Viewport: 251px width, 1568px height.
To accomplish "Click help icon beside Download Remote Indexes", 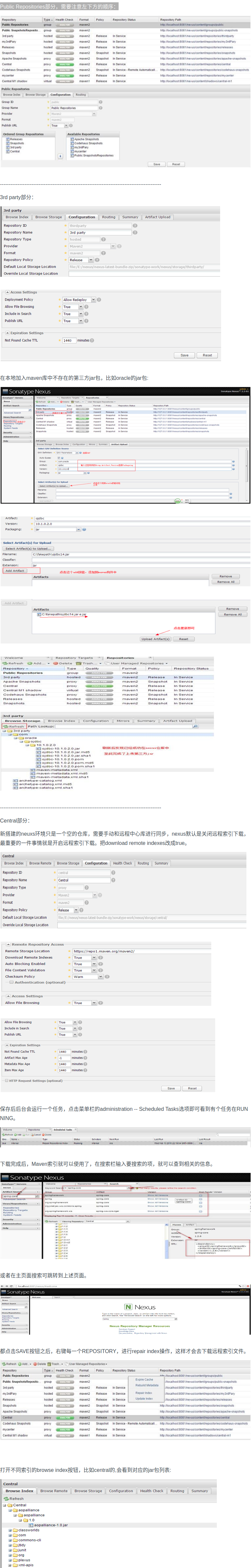I will click(100, 957).
